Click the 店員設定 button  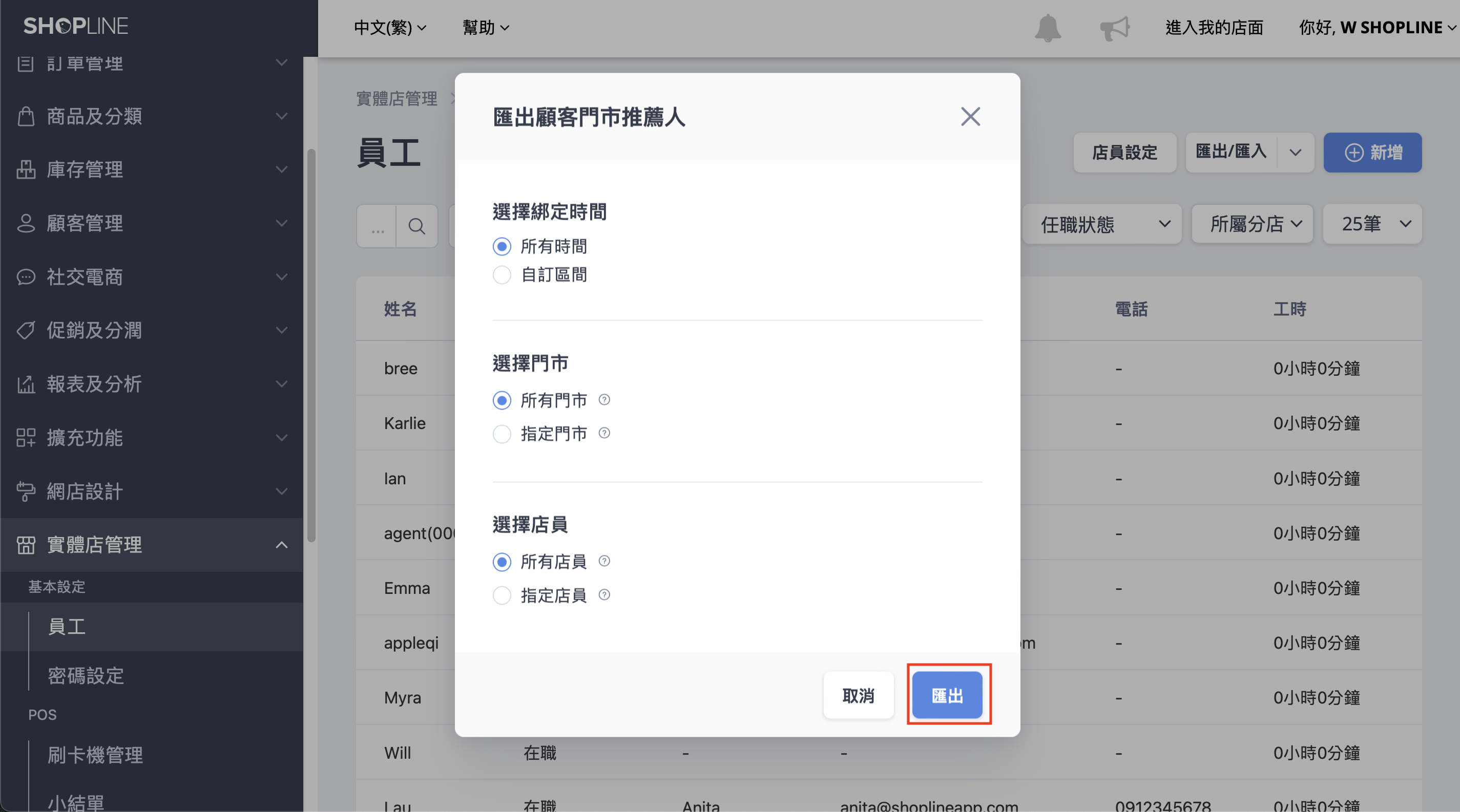point(1124,153)
